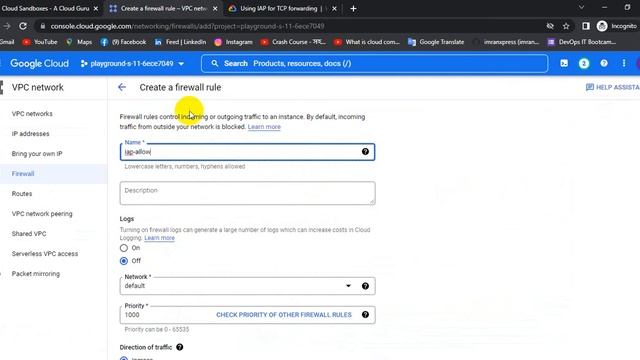The image size is (640, 360).
Task: Open the help question mark in header
Action: point(604,63)
